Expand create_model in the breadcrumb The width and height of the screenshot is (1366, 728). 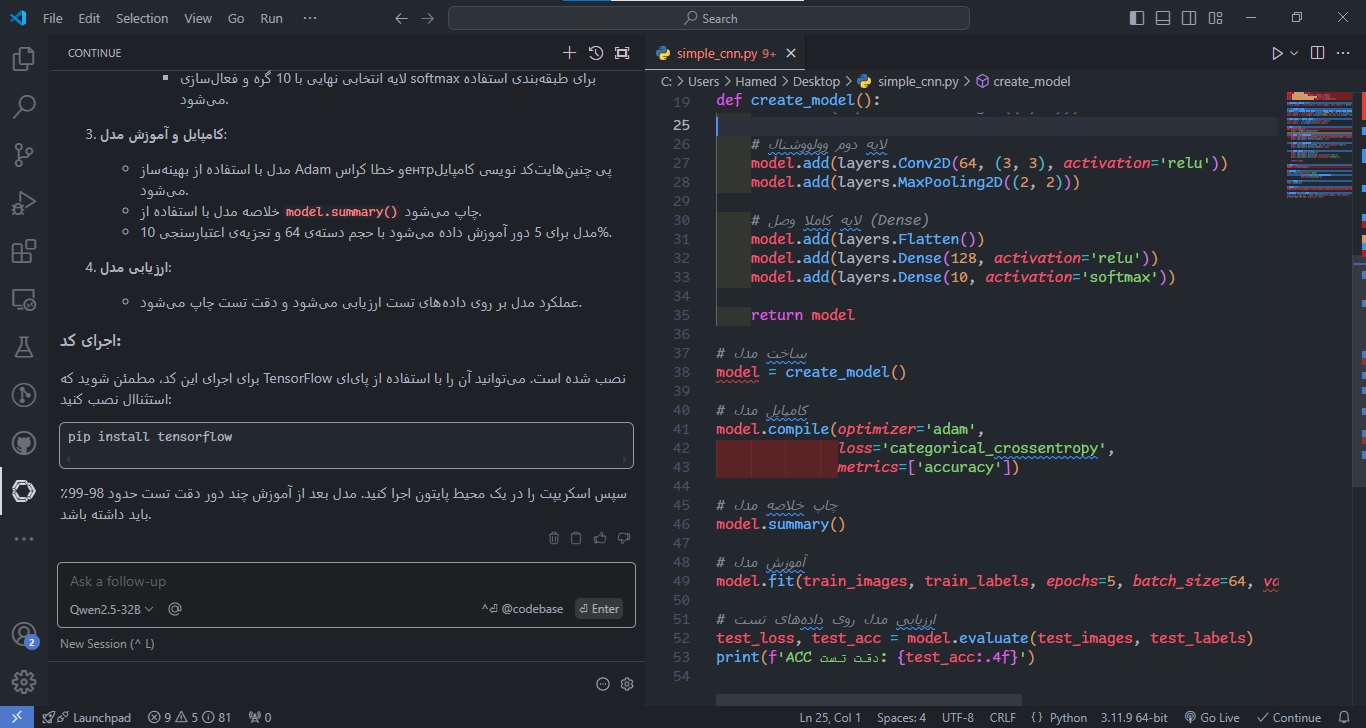(1031, 82)
